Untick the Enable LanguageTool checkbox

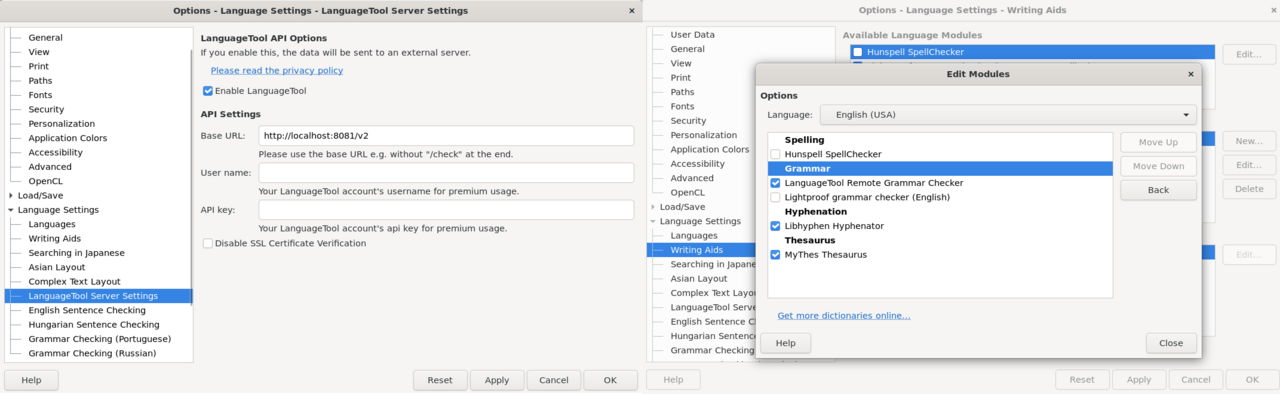pyautogui.click(x=208, y=91)
